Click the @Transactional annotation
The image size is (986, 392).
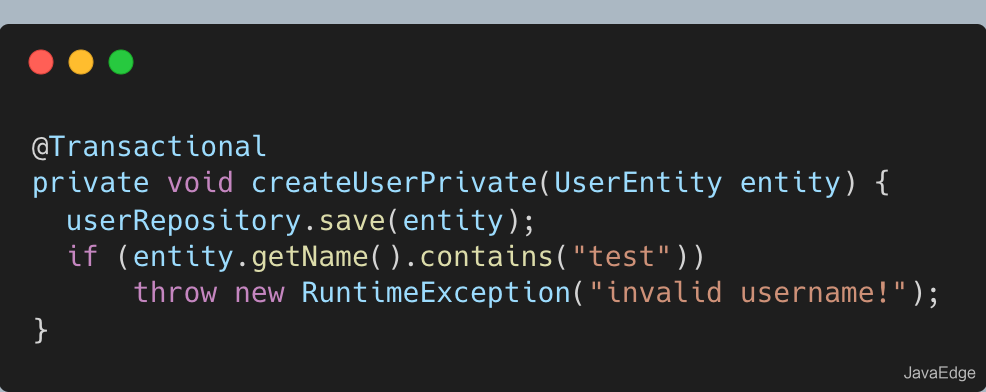(x=150, y=147)
